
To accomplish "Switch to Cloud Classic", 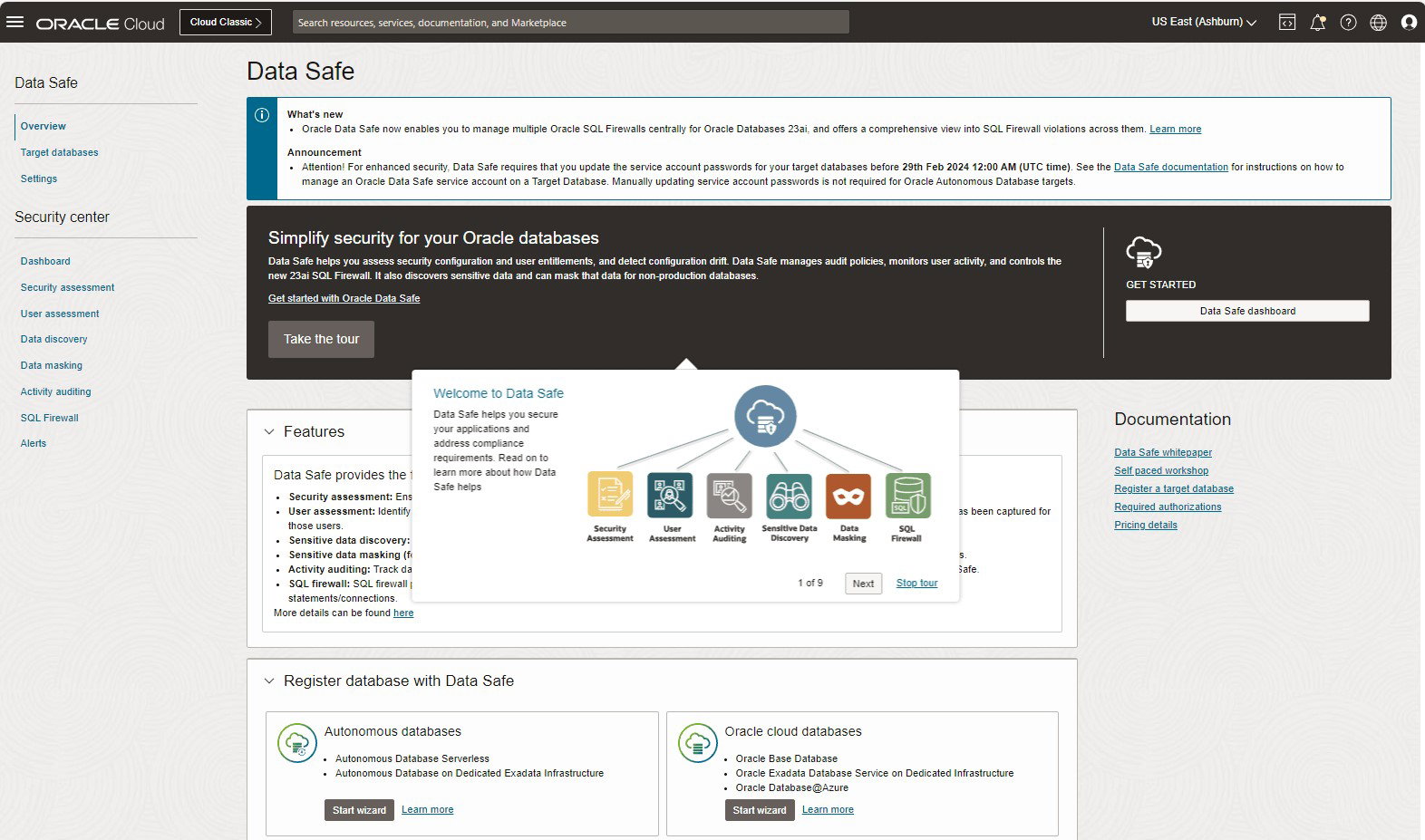I will [x=226, y=22].
